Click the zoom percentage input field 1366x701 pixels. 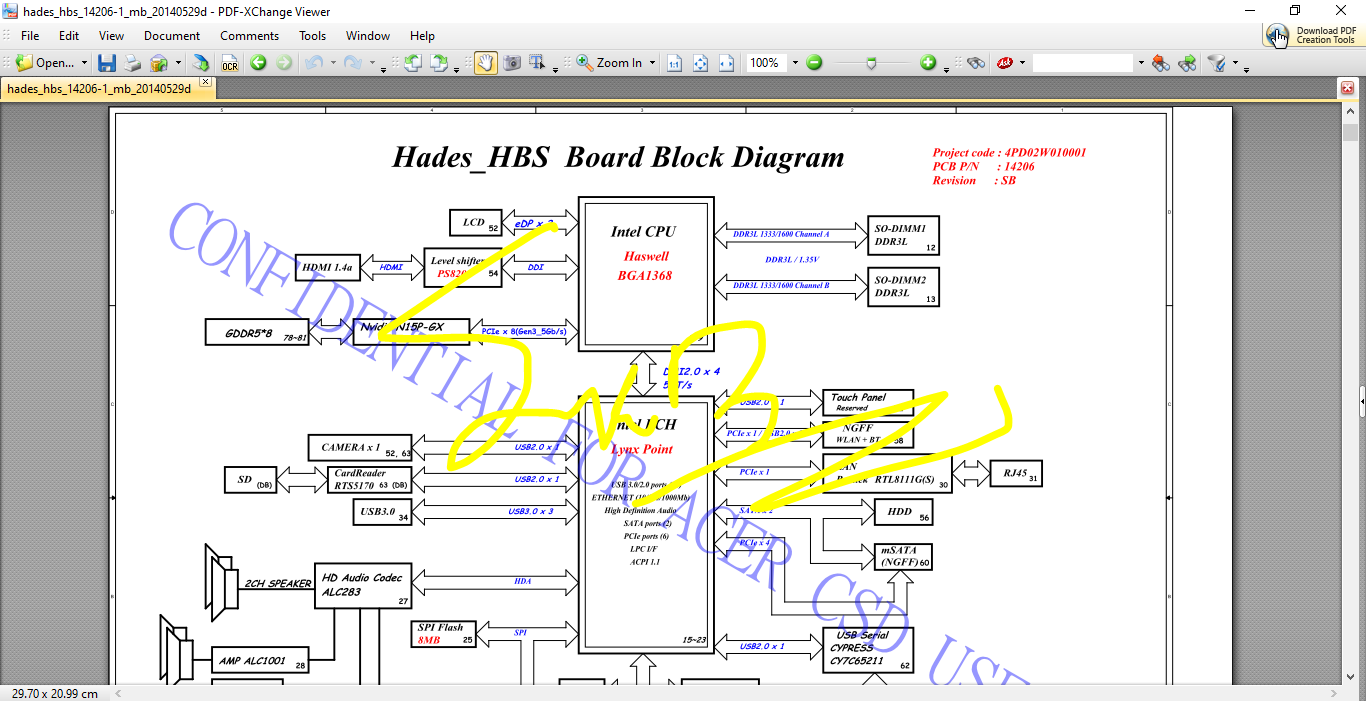(766, 63)
